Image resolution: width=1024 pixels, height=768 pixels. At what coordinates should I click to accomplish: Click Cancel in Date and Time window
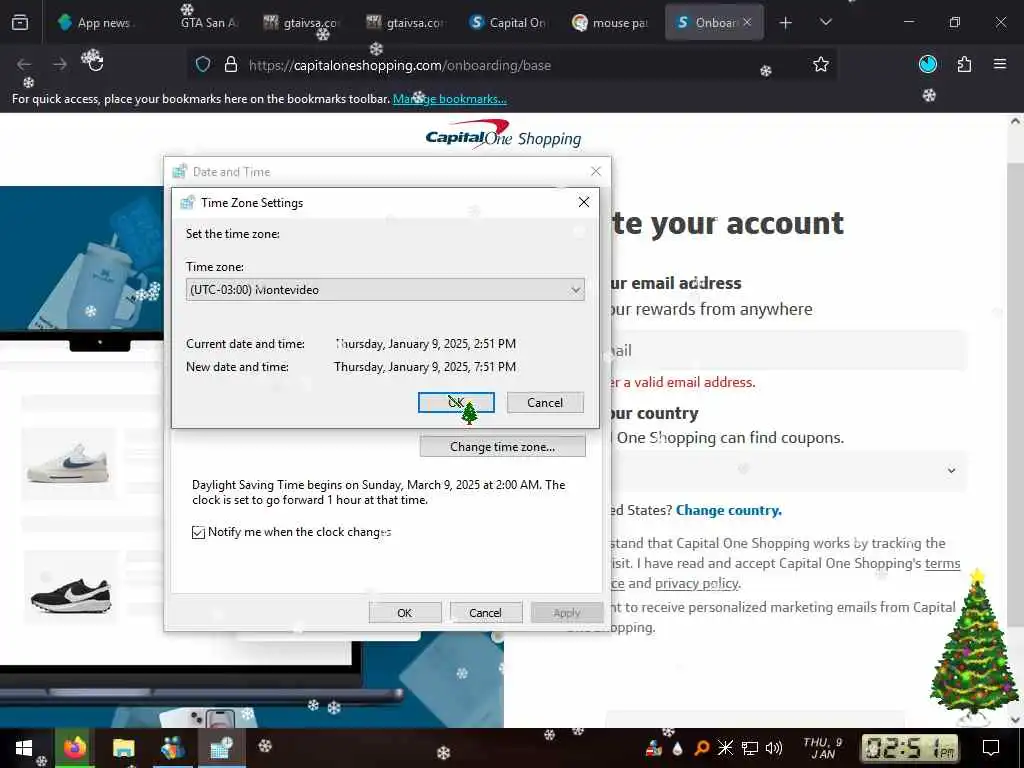[x=485, y=613]
